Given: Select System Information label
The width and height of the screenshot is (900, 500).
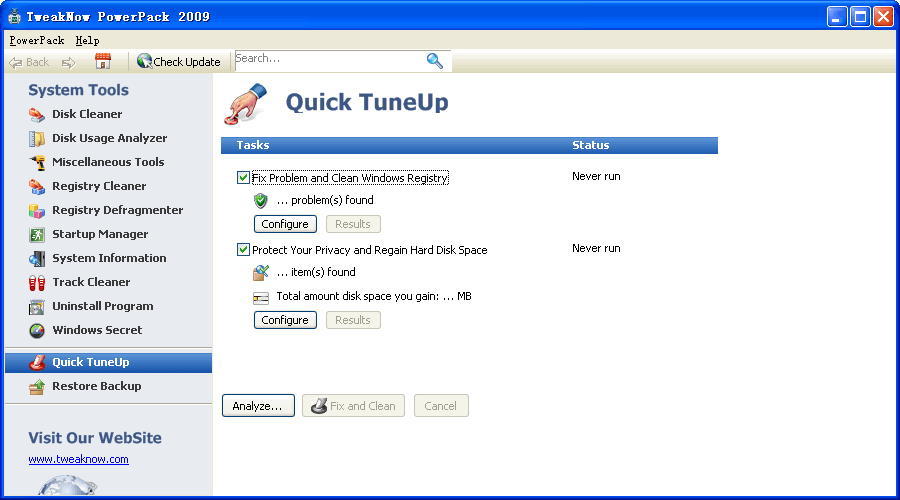Looking at the screenshot, I should [110, 258].
